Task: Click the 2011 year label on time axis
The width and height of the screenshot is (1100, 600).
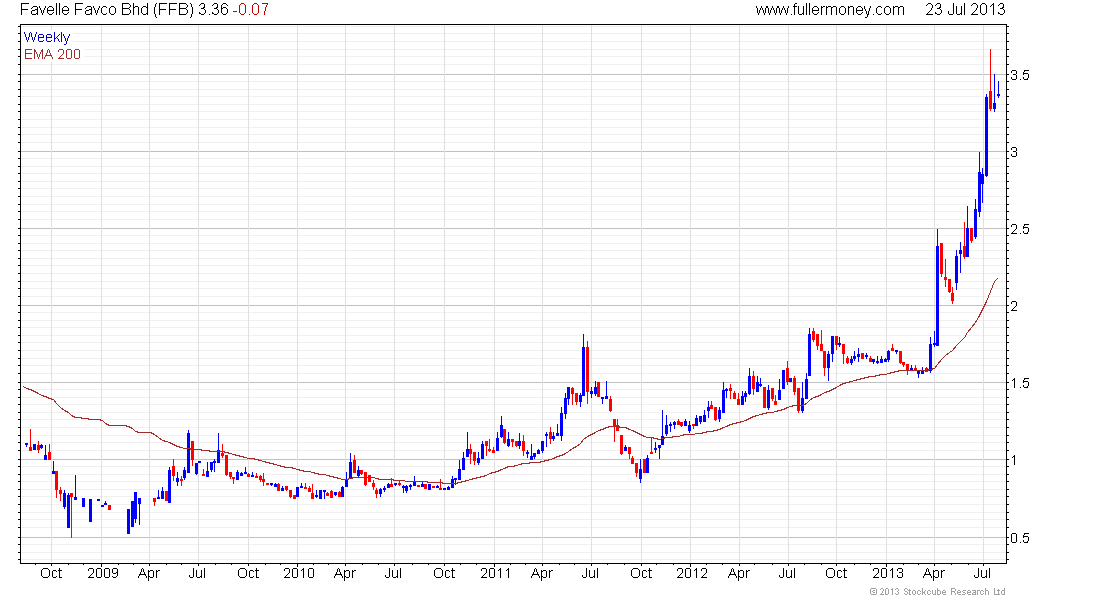Action: click(496, 573)
